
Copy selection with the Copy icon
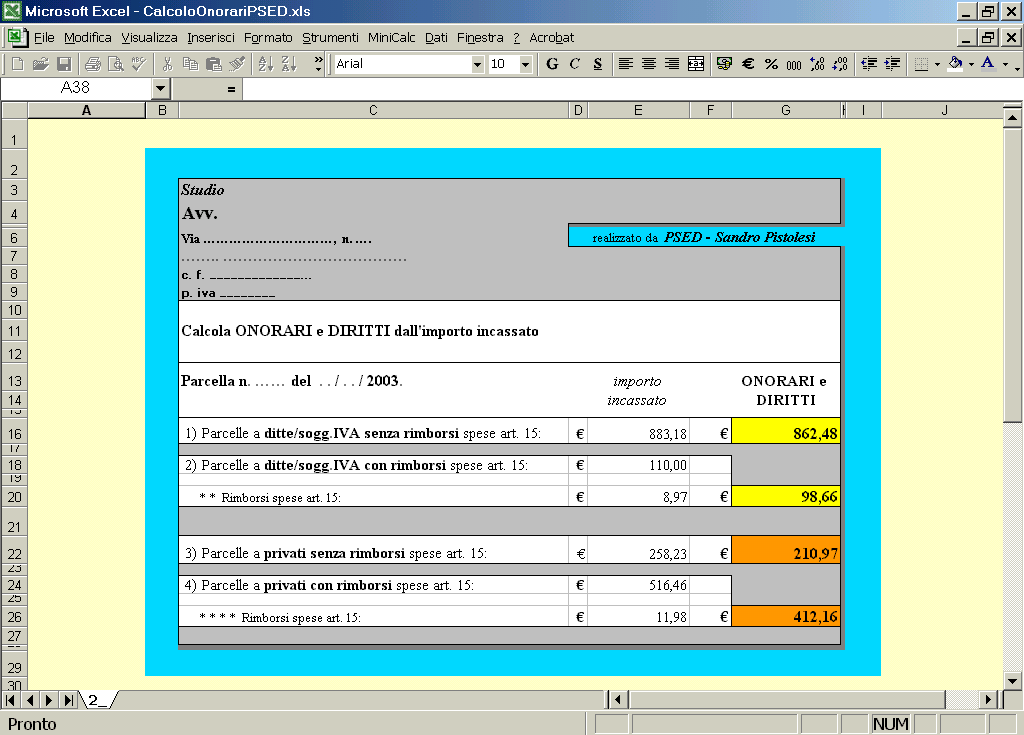click(190, 64)
